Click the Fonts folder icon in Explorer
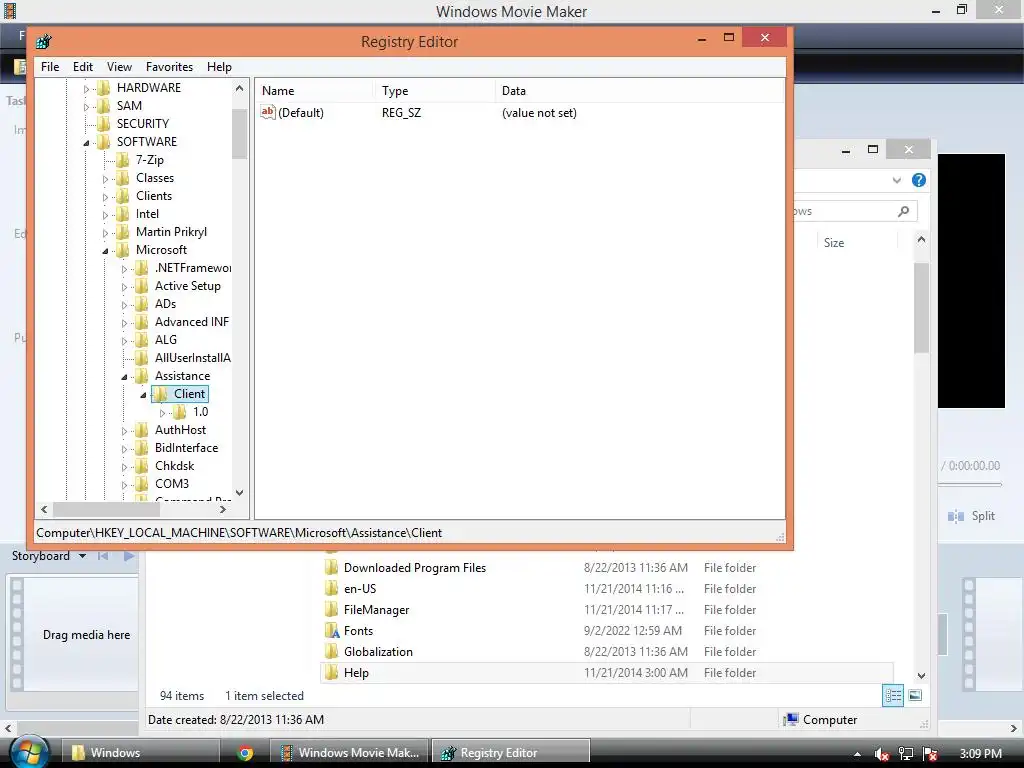Image resolution: width=1024 pixels, height=768 pixels. (x=332, y=631)
